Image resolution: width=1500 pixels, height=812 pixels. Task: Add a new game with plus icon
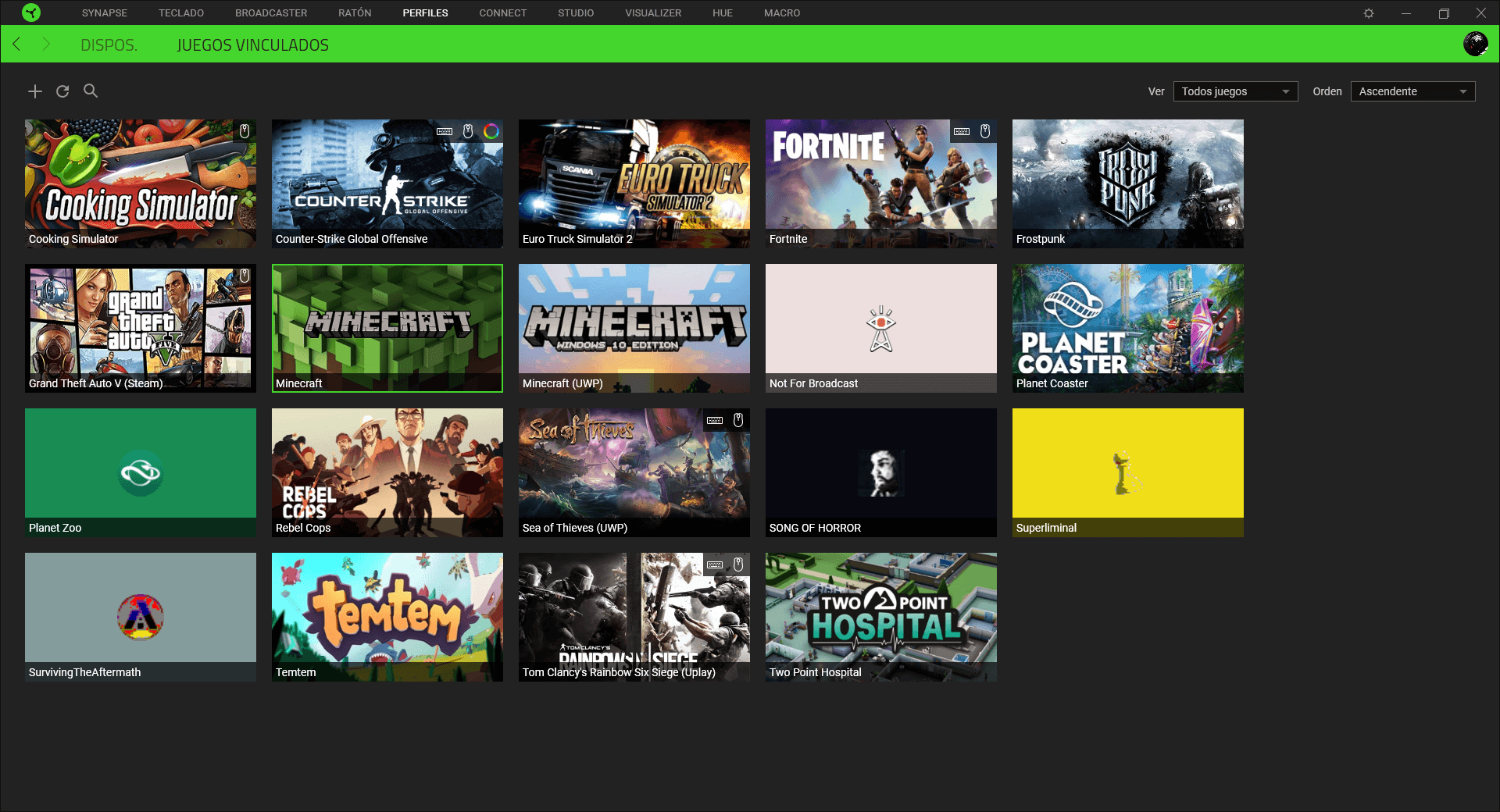pyautogui.click(x=35, y=91)
